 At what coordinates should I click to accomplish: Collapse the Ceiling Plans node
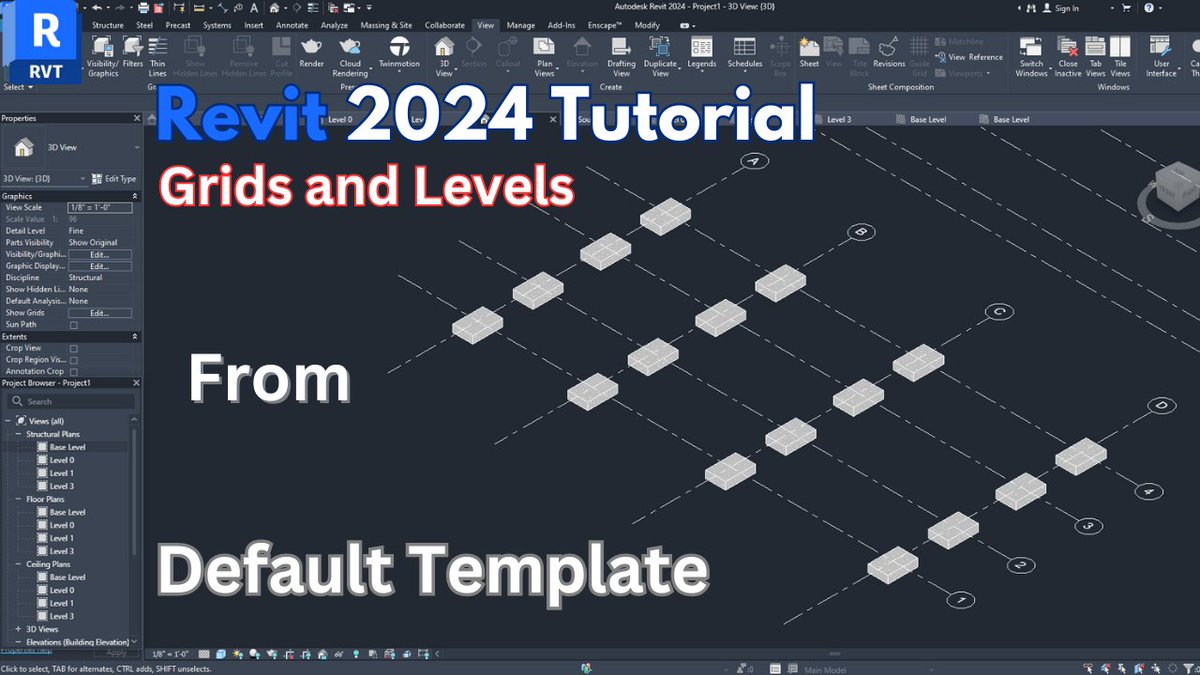click(x=18, y=564)
